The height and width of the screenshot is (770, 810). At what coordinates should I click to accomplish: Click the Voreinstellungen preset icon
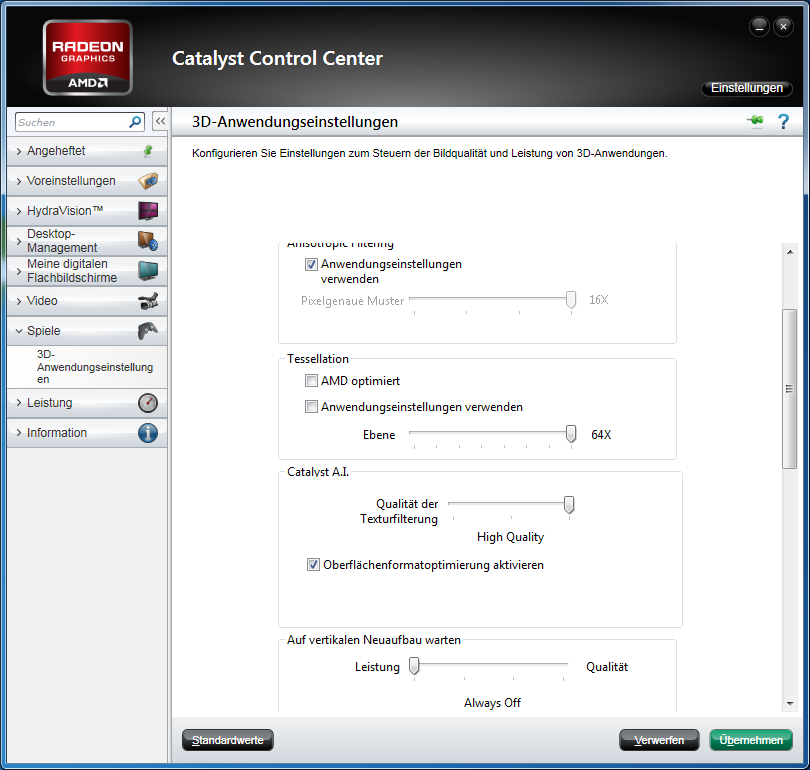tap(148, 181)
